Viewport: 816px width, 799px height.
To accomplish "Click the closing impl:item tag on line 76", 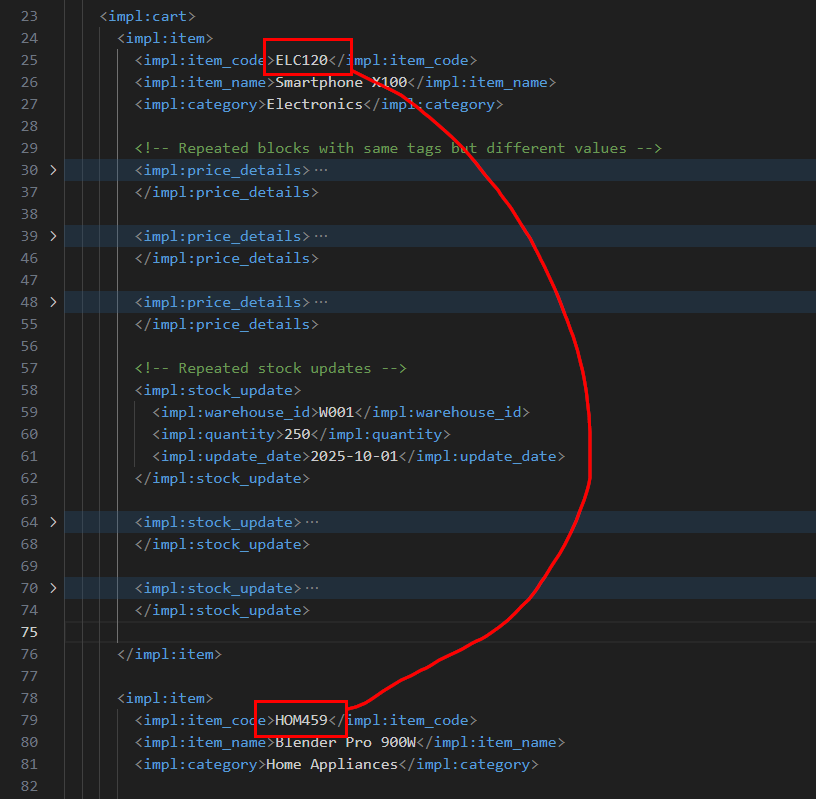I will pos(170,654).
